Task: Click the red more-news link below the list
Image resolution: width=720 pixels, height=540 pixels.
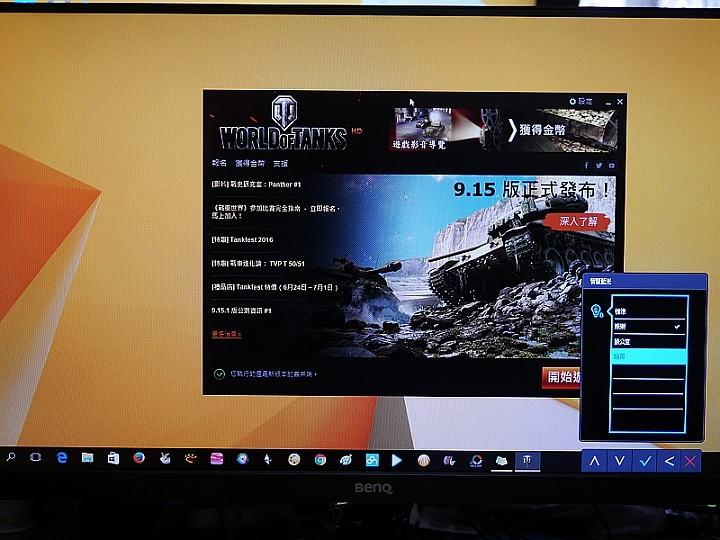Action: pyautogui.click(x=226, y=334)
